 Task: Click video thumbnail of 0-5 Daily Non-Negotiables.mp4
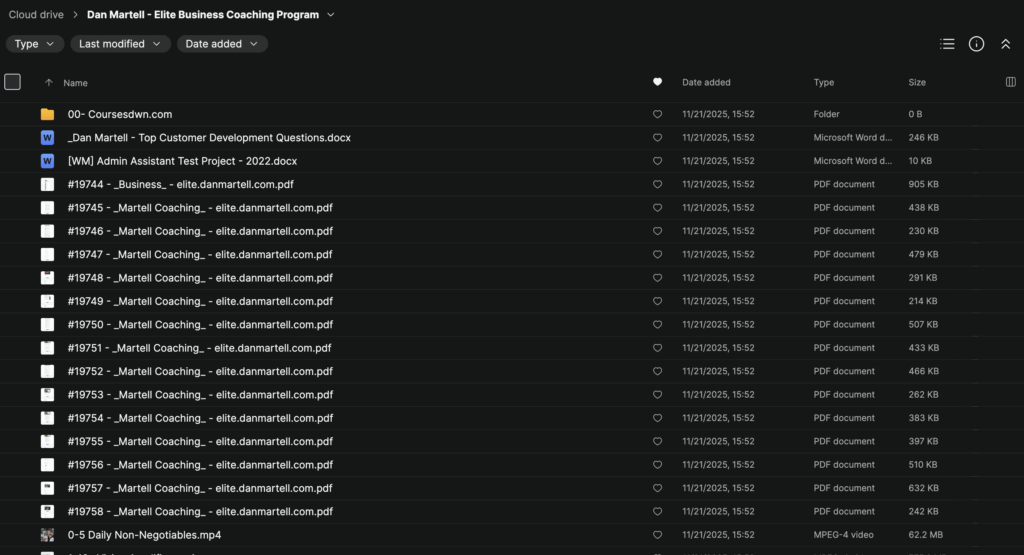coord(47,535)
